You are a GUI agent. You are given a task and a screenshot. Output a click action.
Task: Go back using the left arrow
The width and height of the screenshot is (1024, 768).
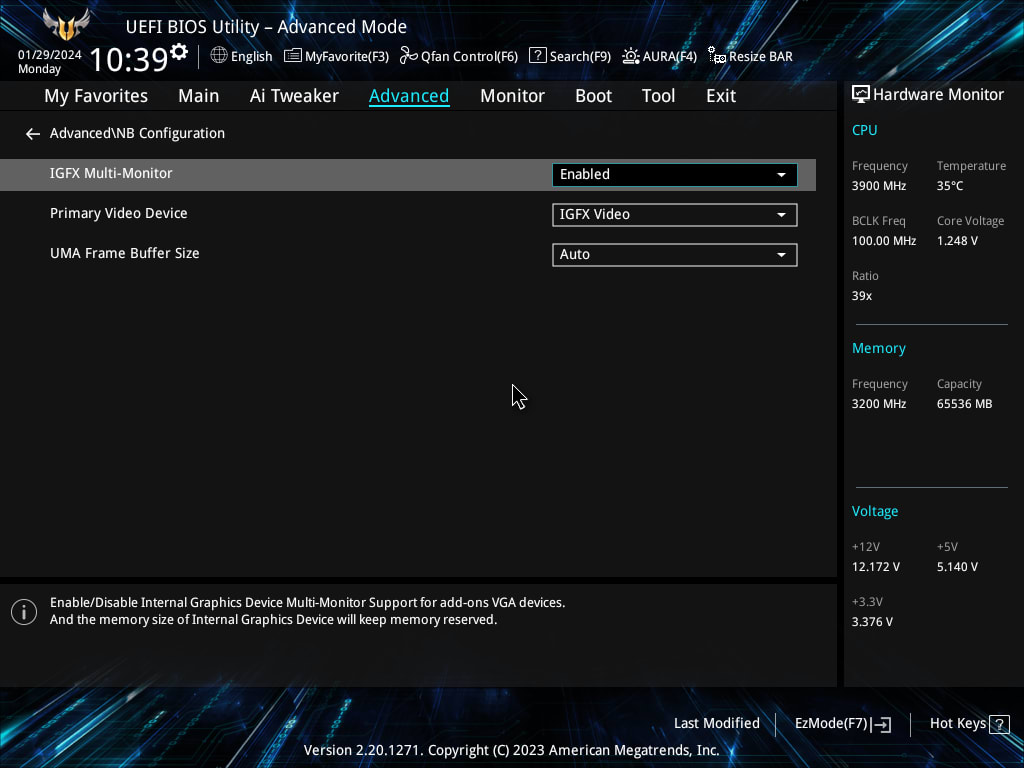(x=33, y=134)
